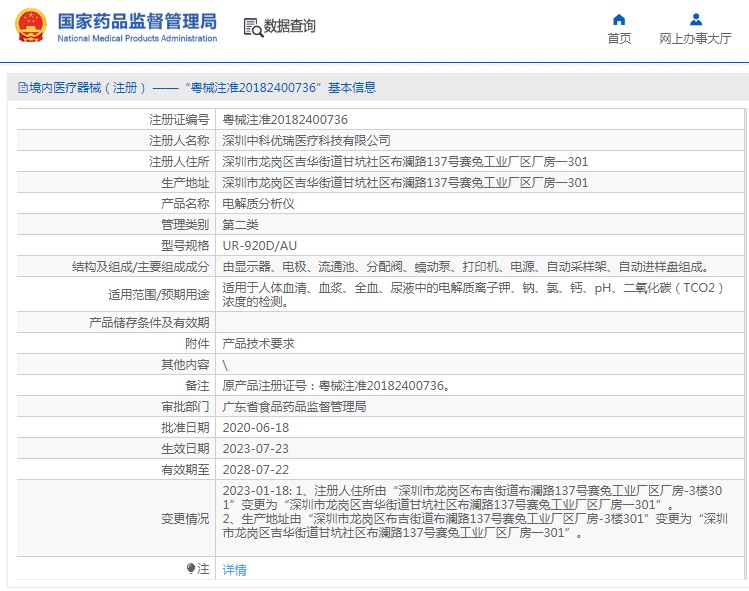Viewport: 749px width, 591px height.
Task: Open the 数据查询 text label
Action: [289, 27]
